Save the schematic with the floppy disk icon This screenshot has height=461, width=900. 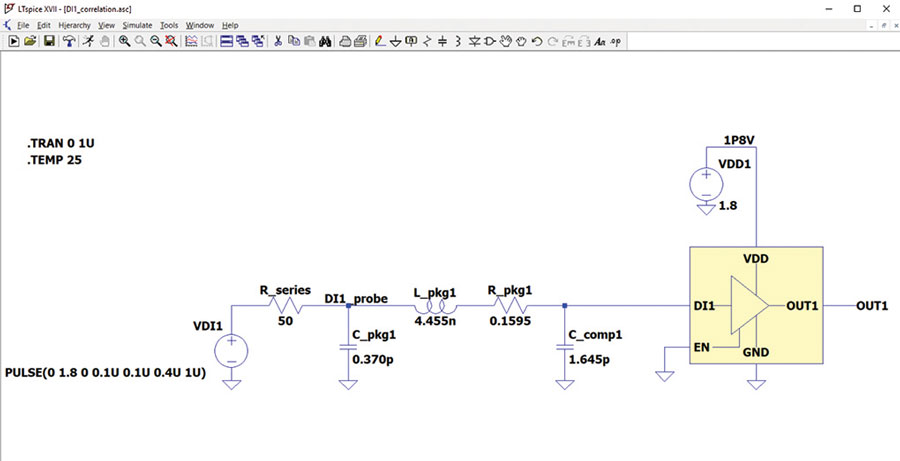pos(49,41)
